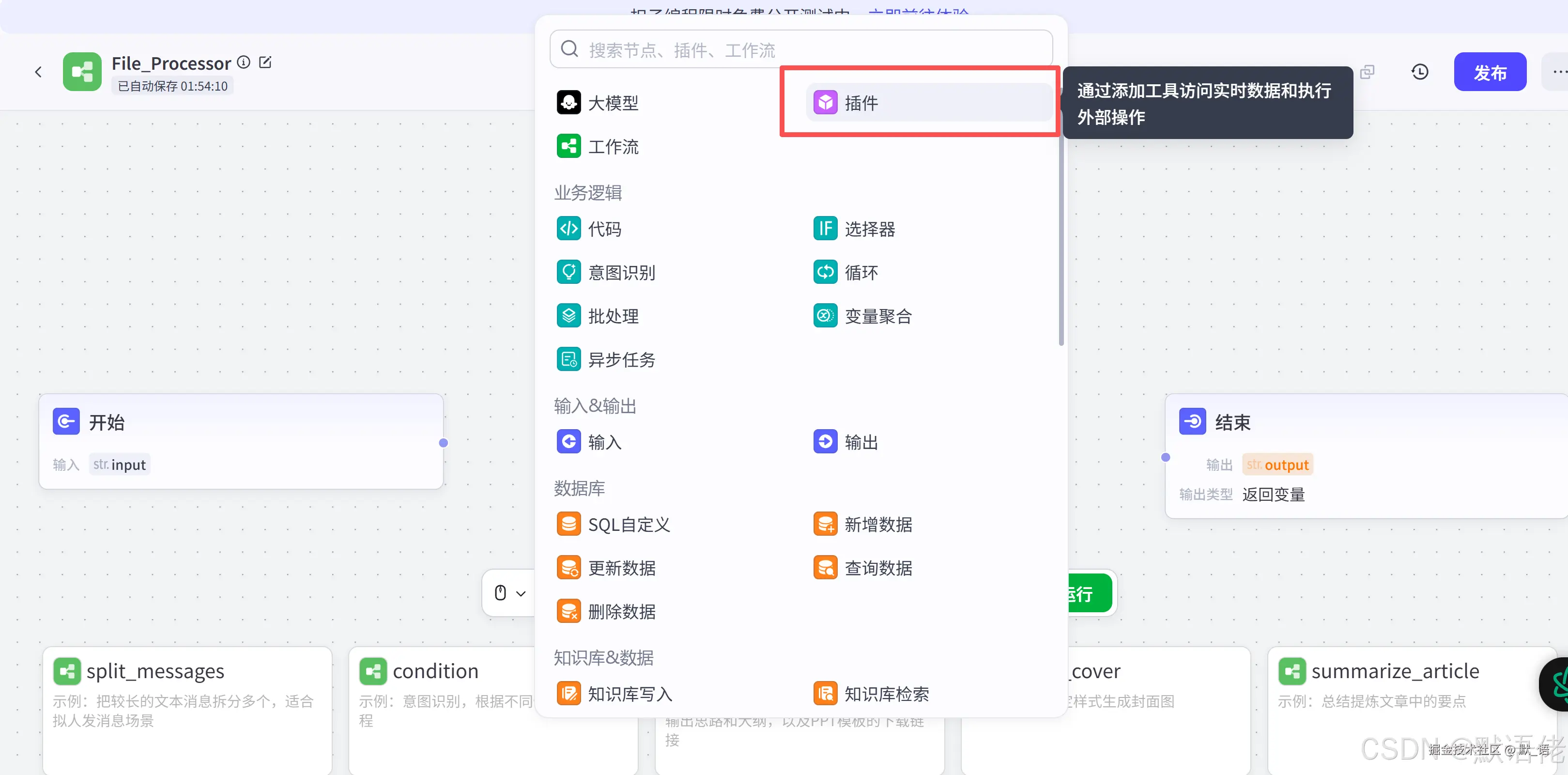
Task: Add a 大模型 large model node
Action: click(613, 102)
